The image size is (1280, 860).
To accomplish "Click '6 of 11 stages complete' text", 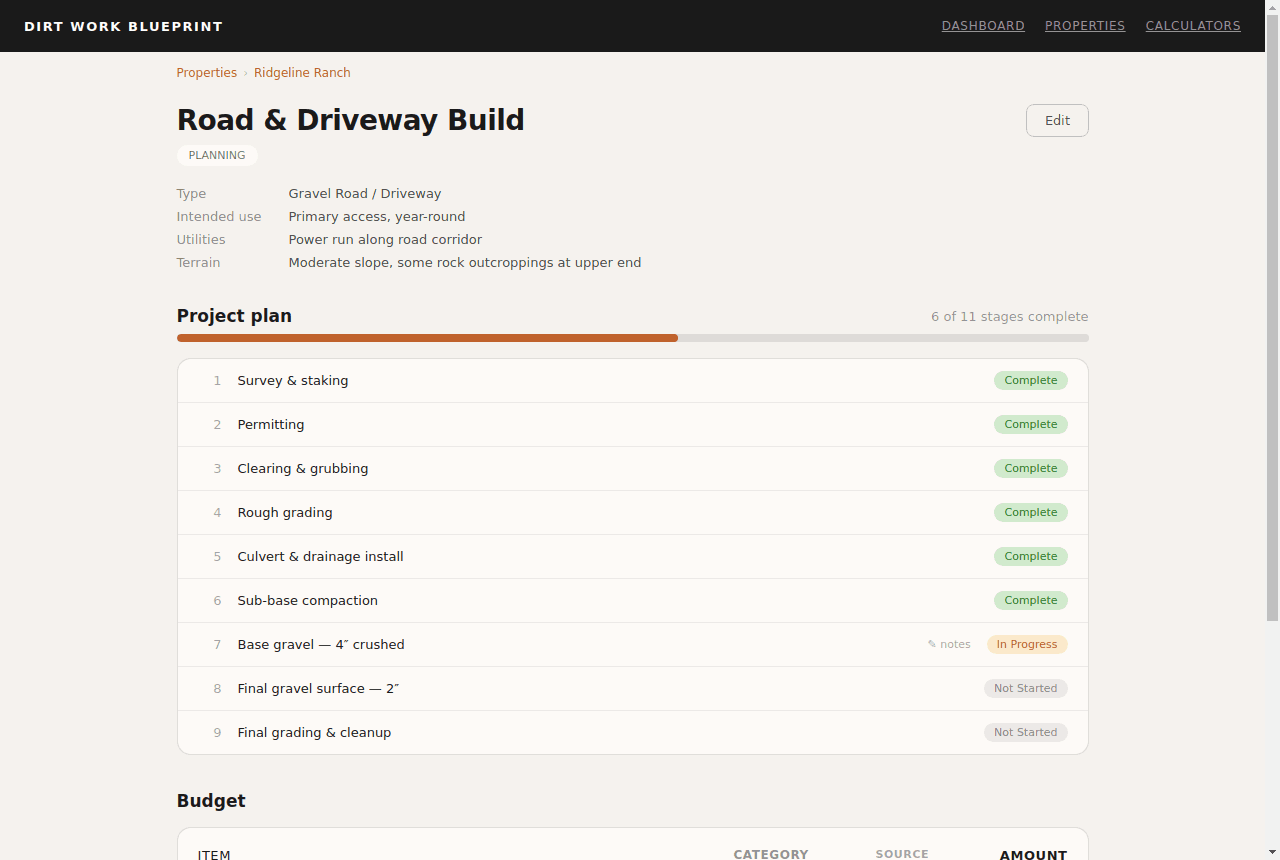I will 1010,317.
